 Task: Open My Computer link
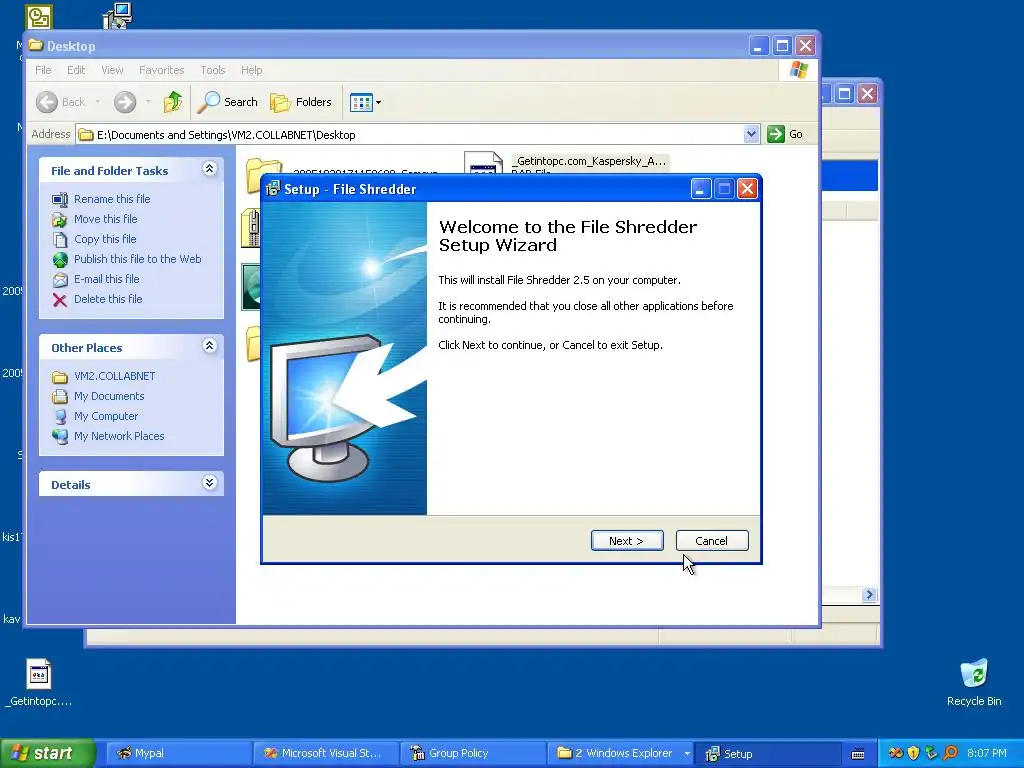tap(106, 416)
